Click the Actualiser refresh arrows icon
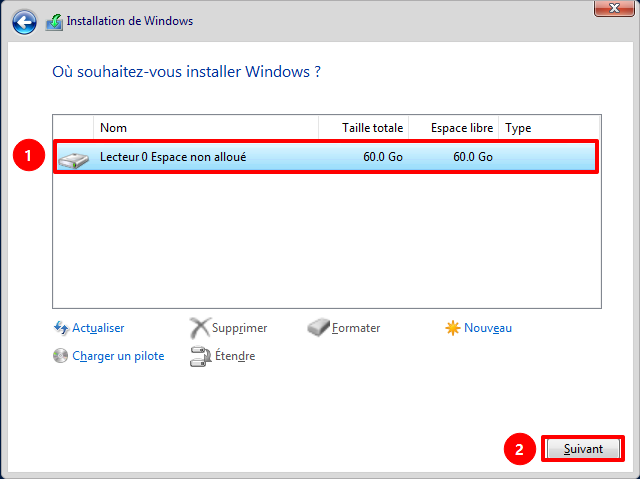This screenshot has width=640, height=479. point(61,328)
